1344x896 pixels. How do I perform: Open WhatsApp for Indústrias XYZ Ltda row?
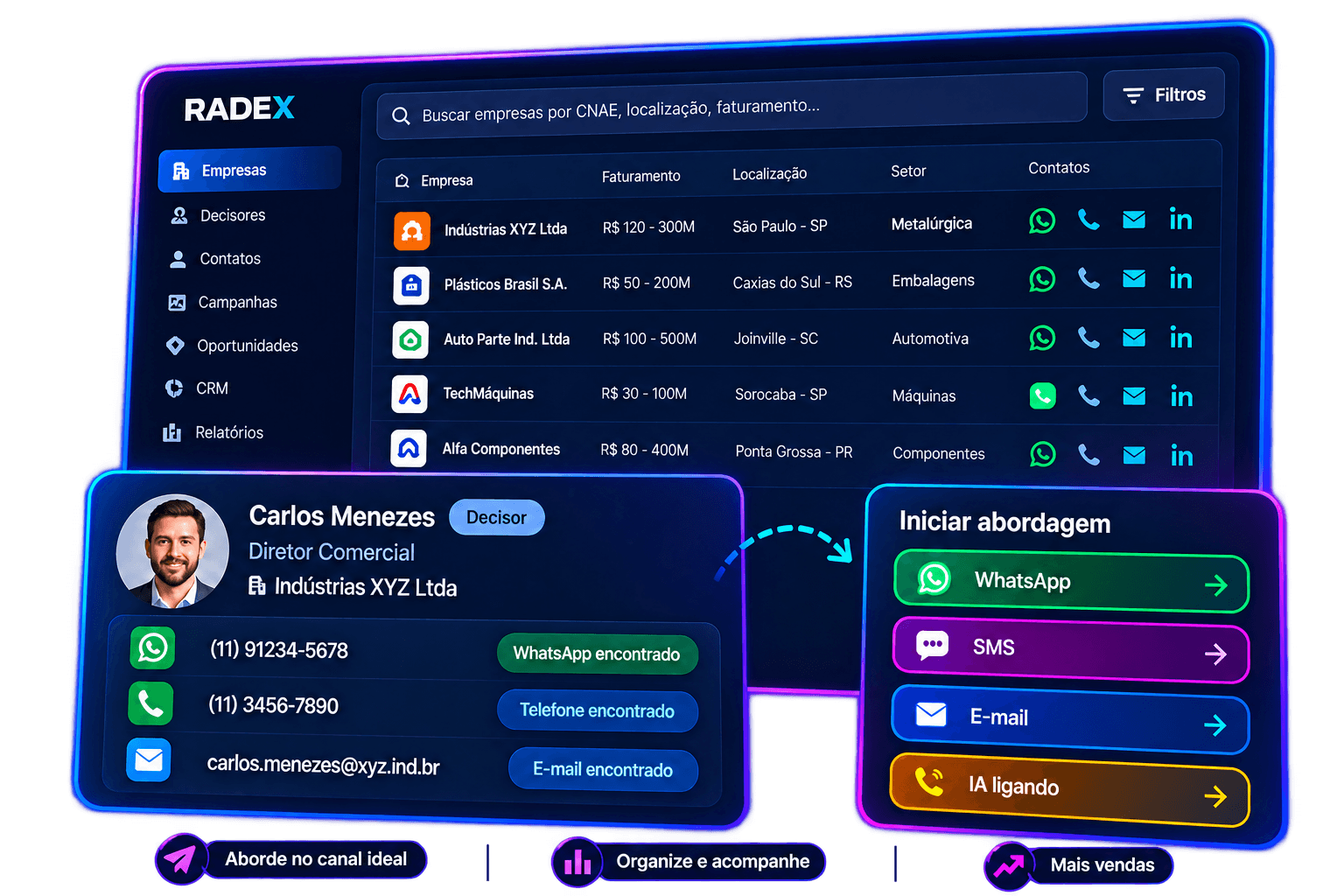click(x=1042, y=220)
